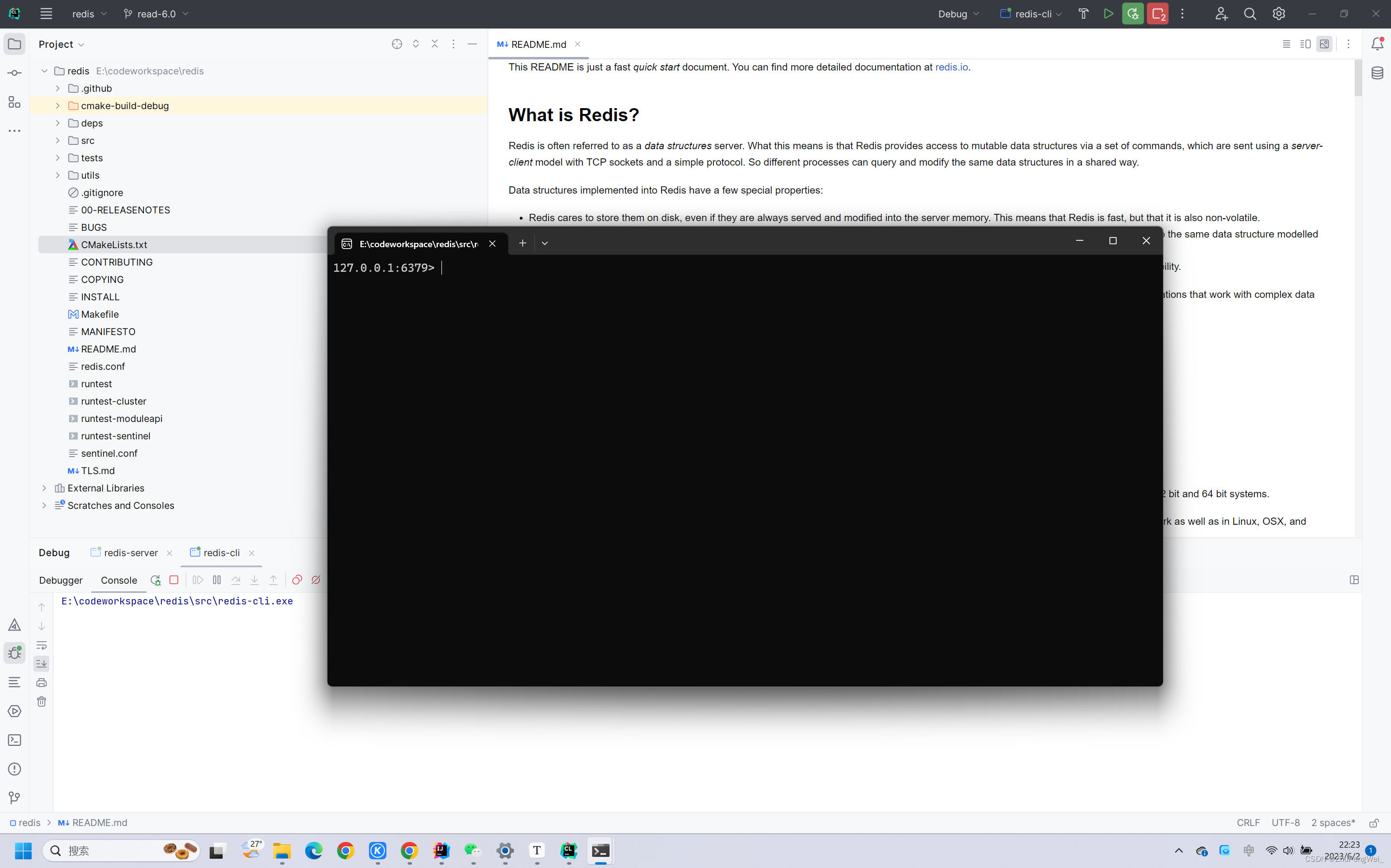Open CMake tool window triangle icon
The width and height of the screenshot is (1391, 868).
point(14,625)
